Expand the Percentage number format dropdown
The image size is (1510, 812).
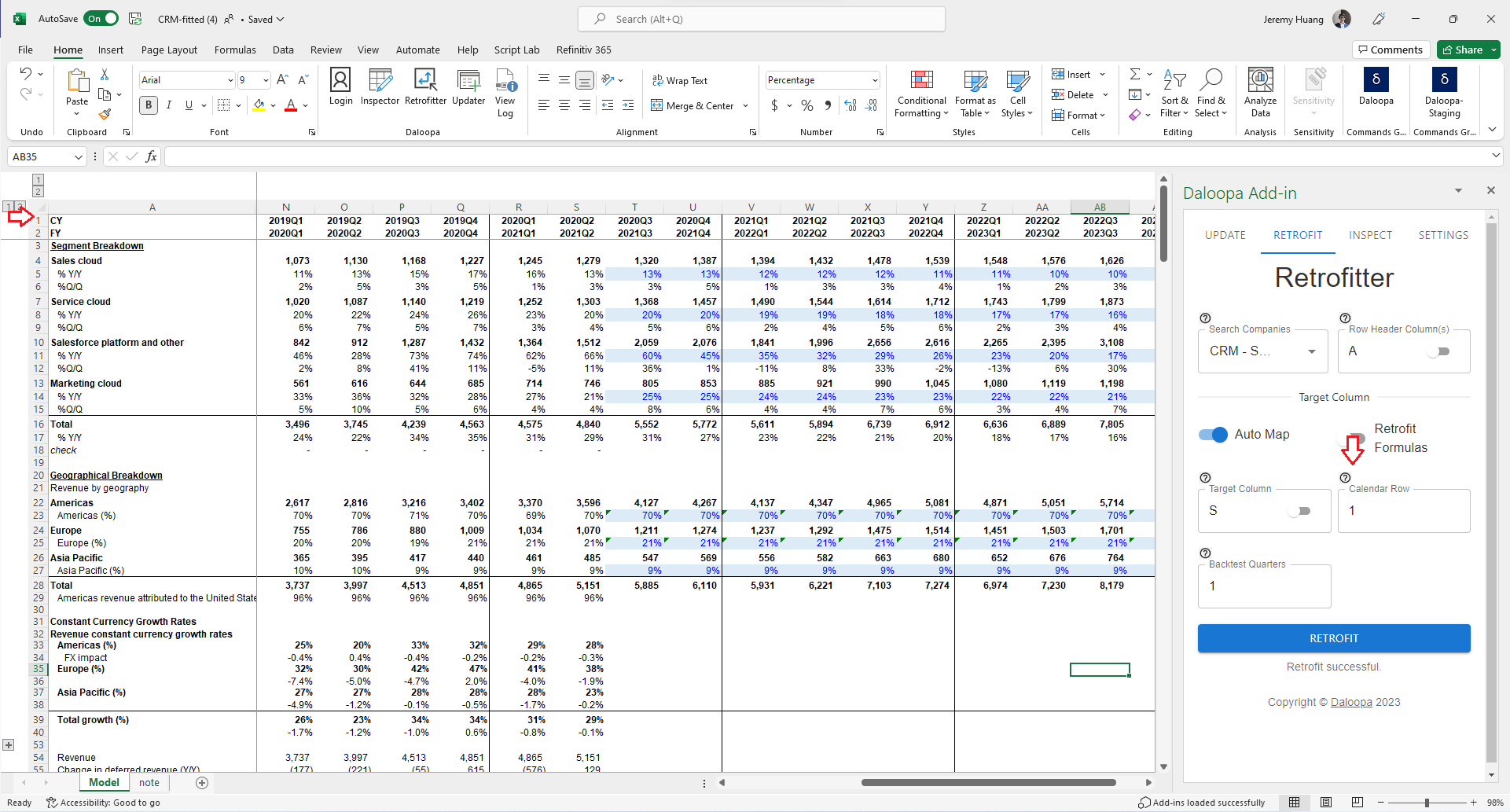(874, 80)
